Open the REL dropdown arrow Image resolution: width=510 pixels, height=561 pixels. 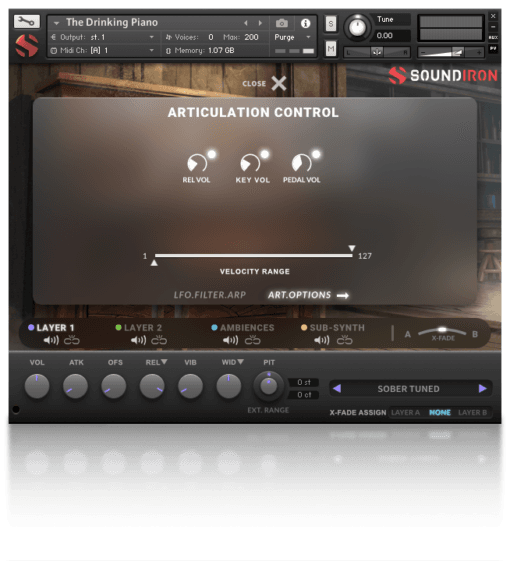coord(164,362)
